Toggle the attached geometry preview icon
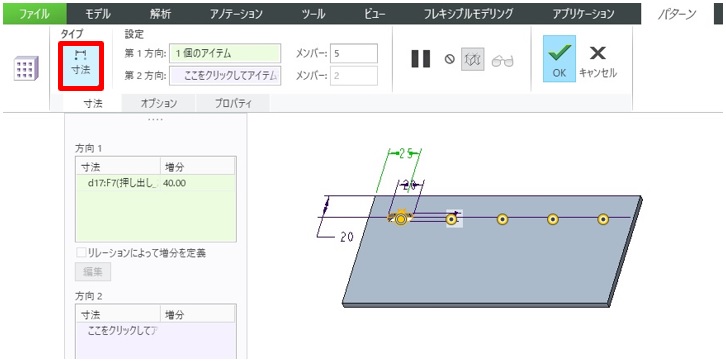Image resolution: width=726 pixels, height=363 pixels. click(473, 60)
